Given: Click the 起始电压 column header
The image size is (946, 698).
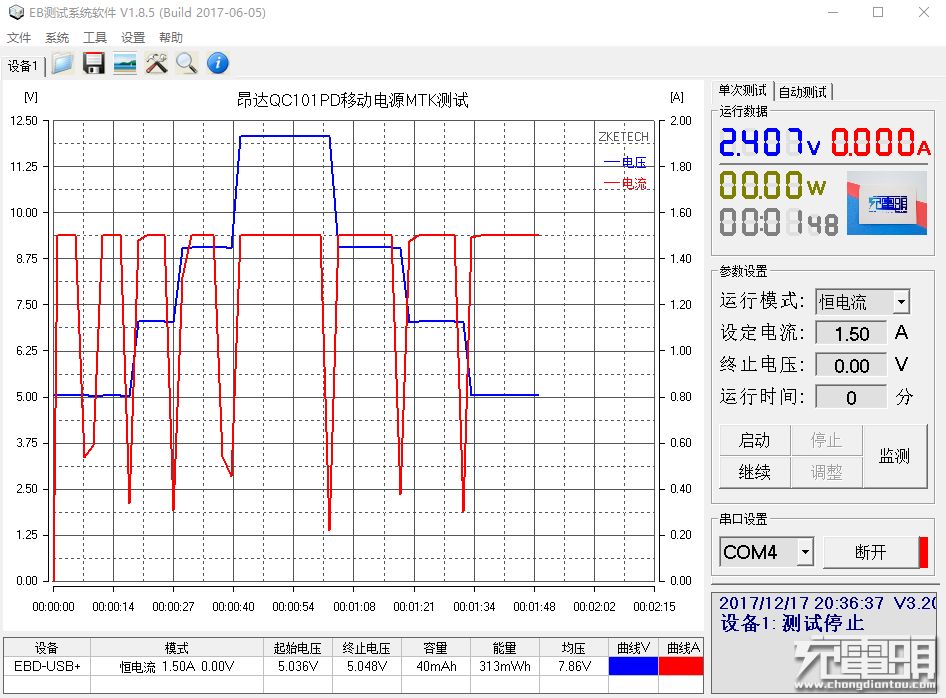Looking at the screenshot, I should click(297, 648).
